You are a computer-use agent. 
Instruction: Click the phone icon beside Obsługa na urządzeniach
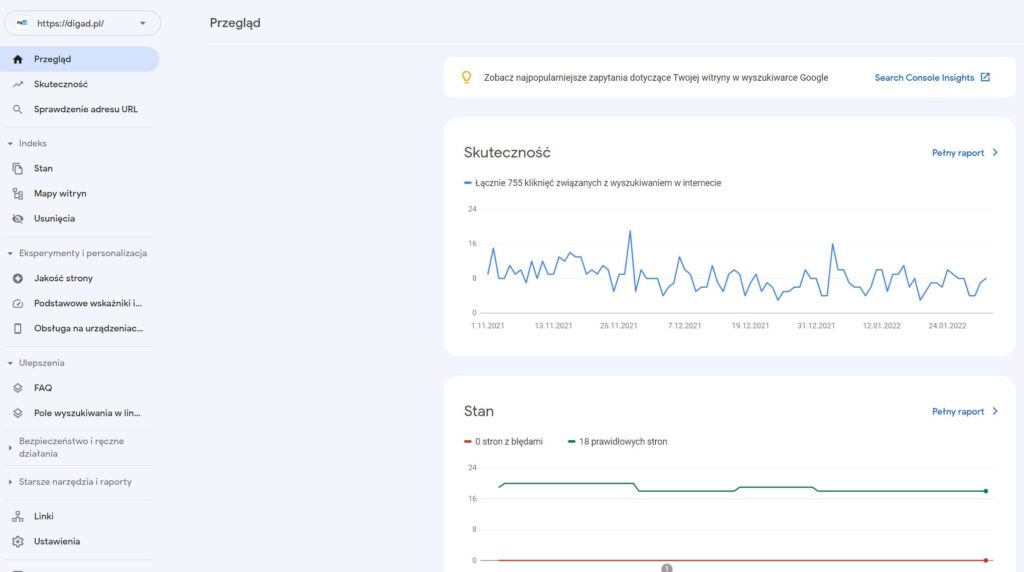[x=18, y=328]
